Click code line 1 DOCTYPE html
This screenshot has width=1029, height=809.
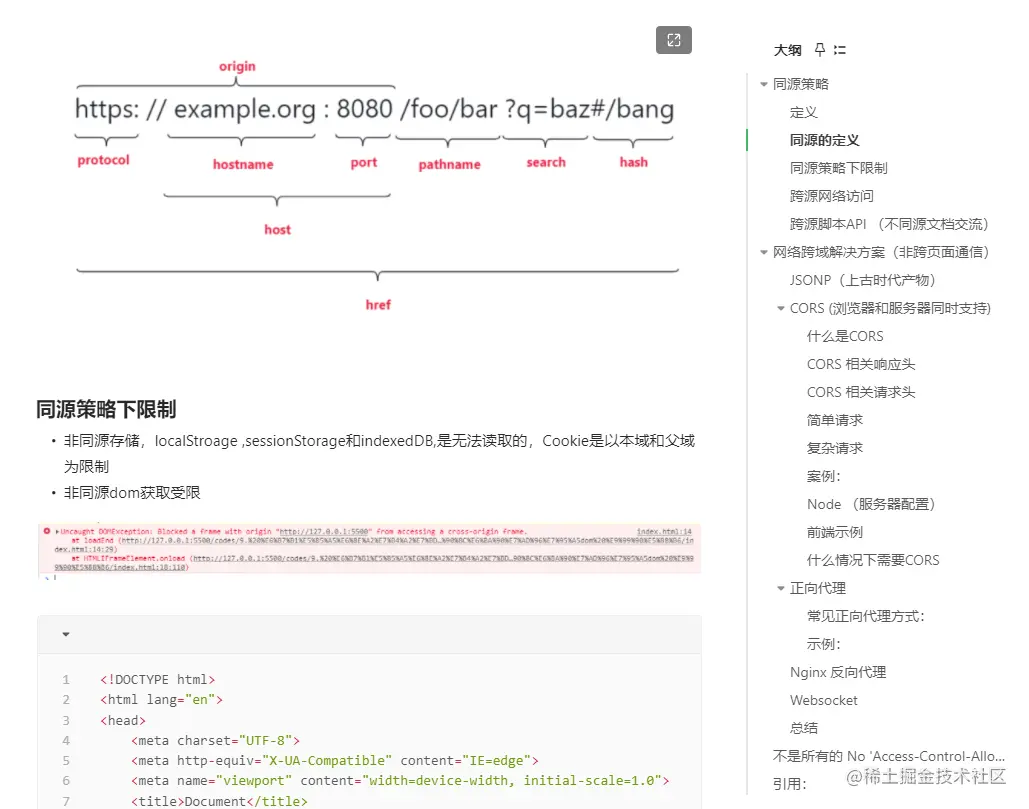[x=158, y=680]
